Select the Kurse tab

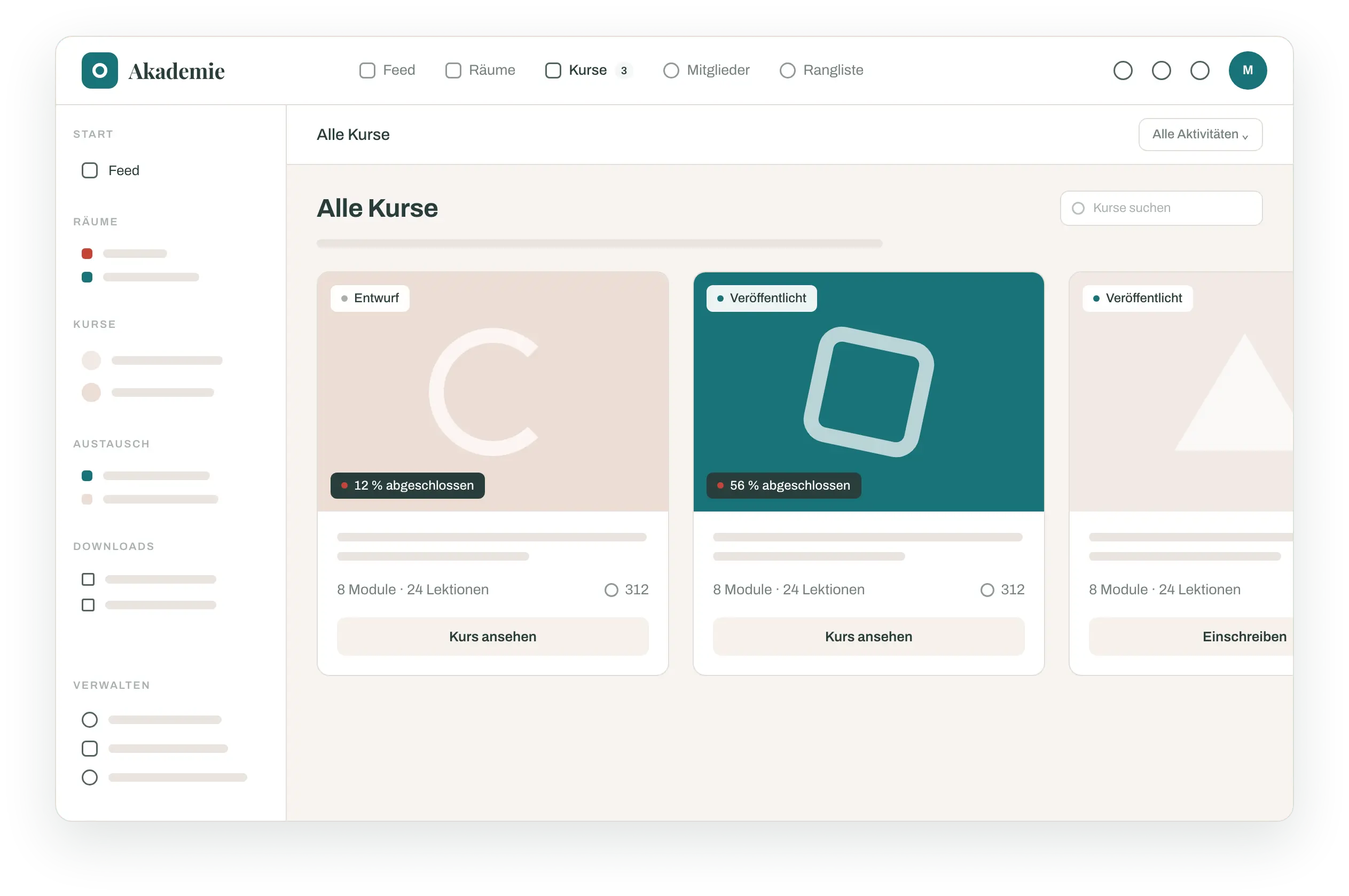(589, 70)
